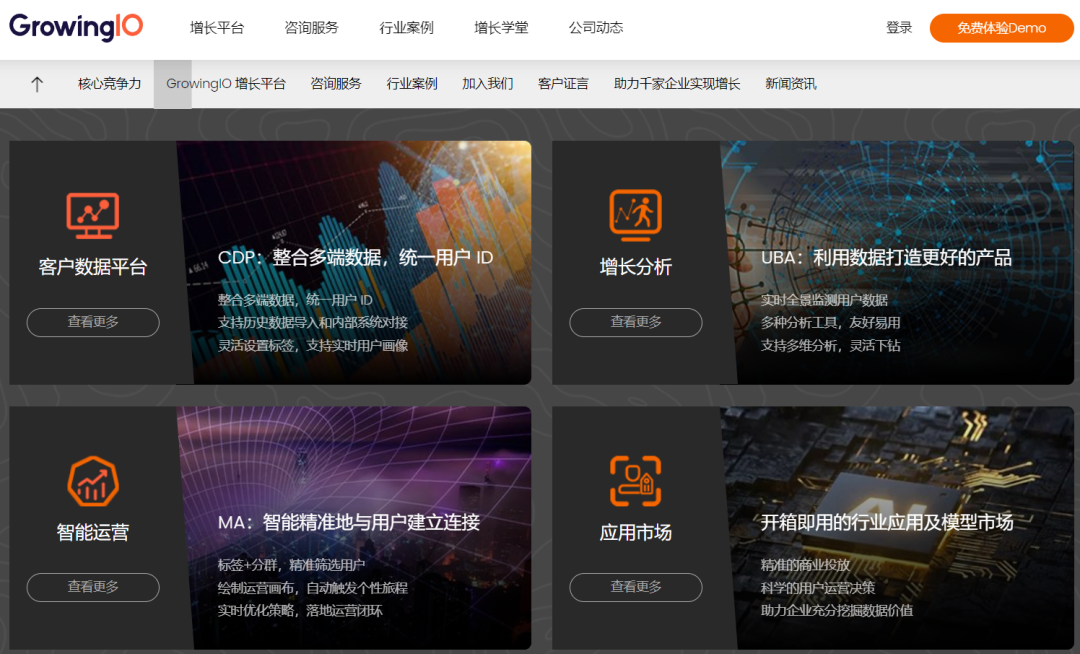Open the 新闻资讯 section tab
The height and width of the screenshot is (654, 1080).
(791, 84)
